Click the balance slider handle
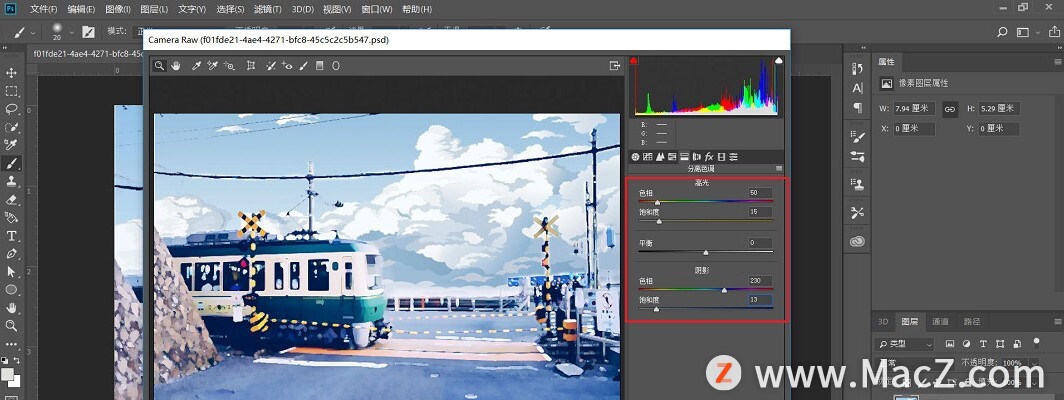 pyautogui.click(x=706, y=252)
